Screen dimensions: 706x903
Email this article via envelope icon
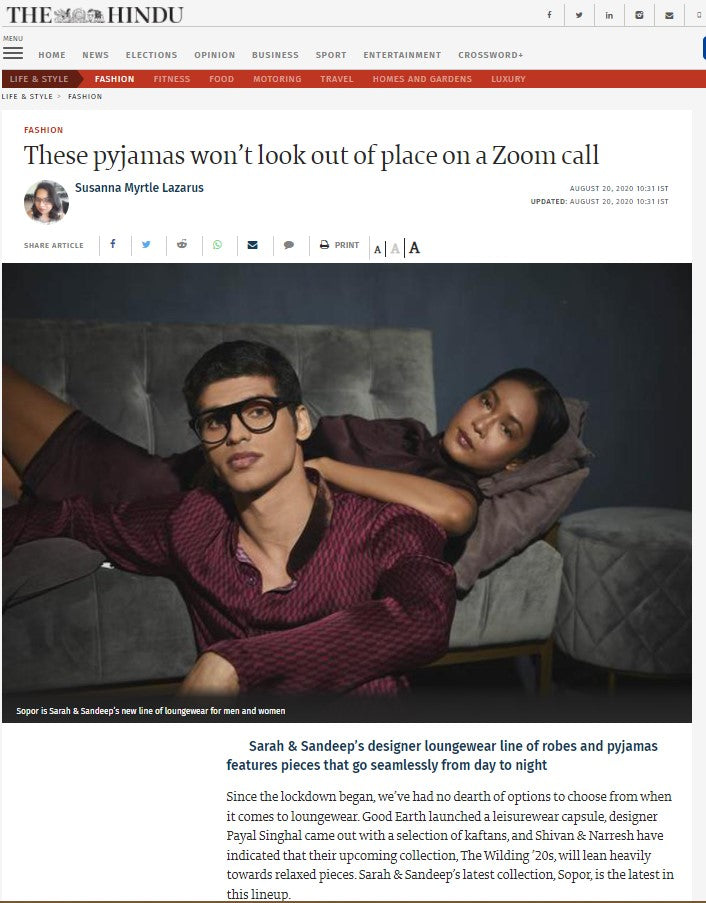click(252, 245)
